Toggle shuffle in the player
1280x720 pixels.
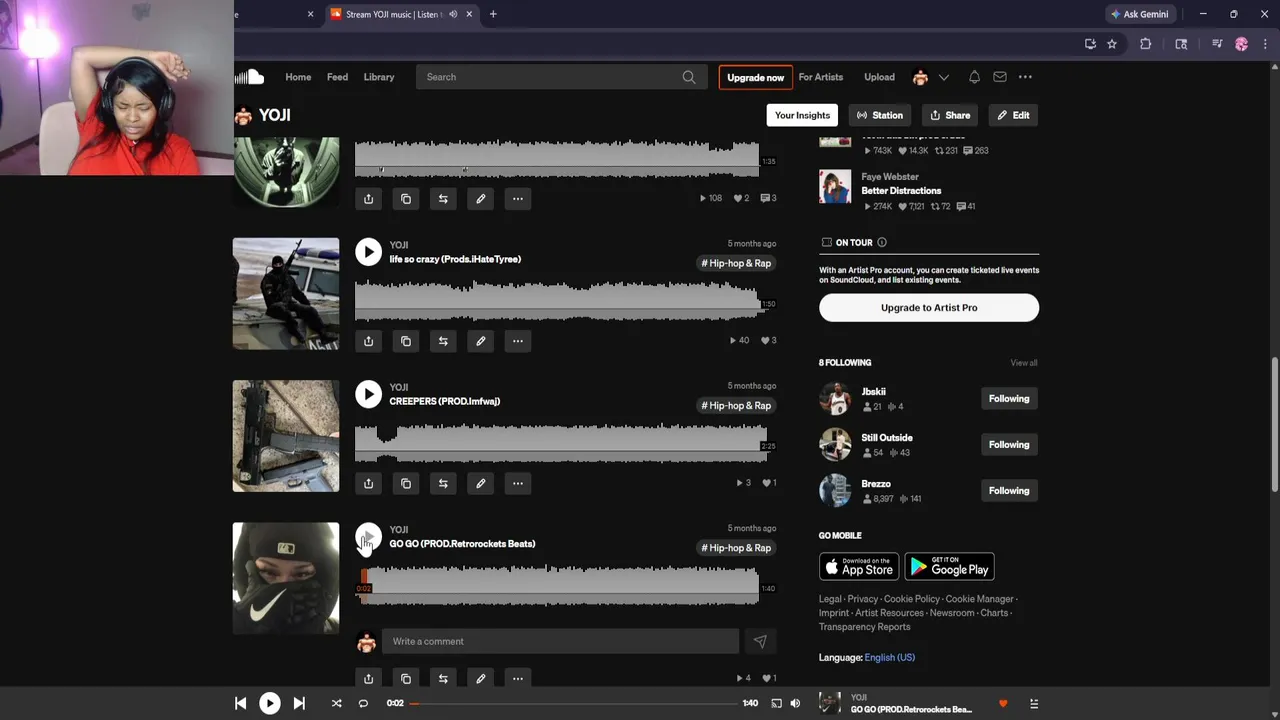coord(337,703)
